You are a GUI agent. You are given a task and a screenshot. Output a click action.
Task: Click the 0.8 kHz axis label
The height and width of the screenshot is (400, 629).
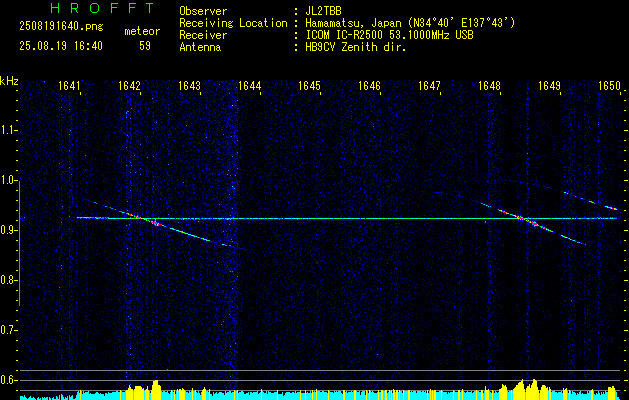point(8,280)
